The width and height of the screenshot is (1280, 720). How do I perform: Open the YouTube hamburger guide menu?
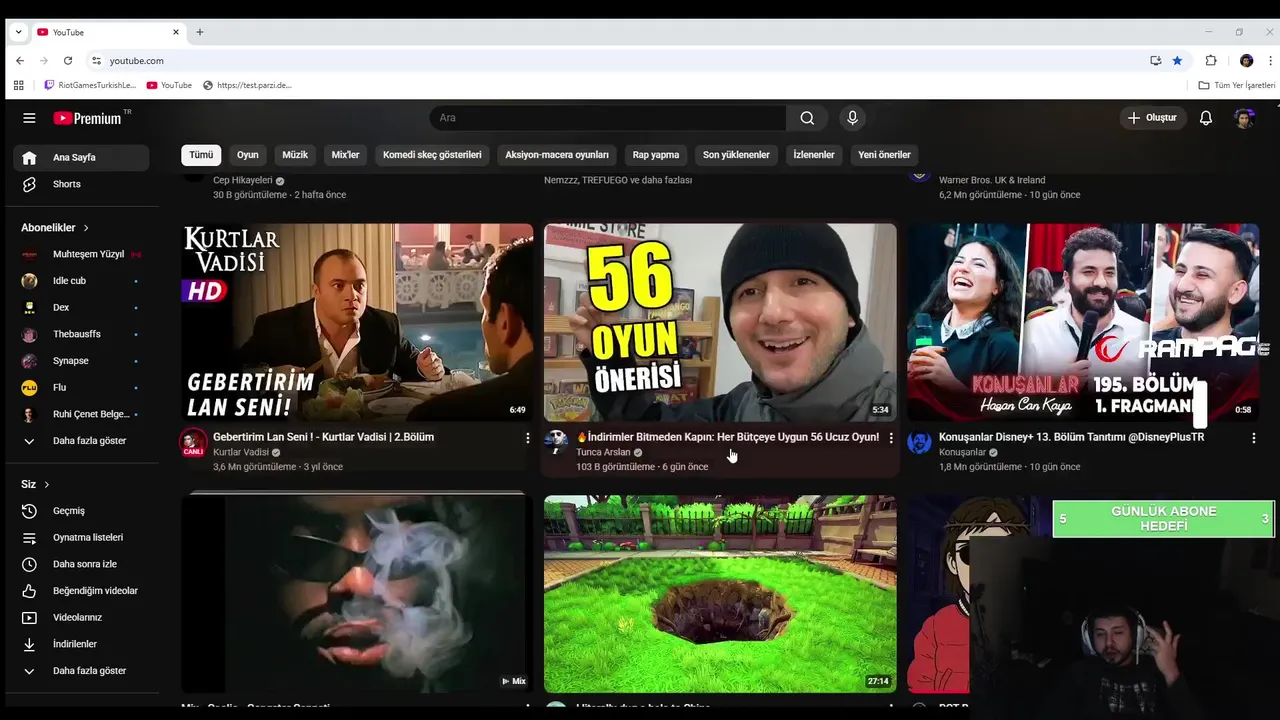click(29, 118)
